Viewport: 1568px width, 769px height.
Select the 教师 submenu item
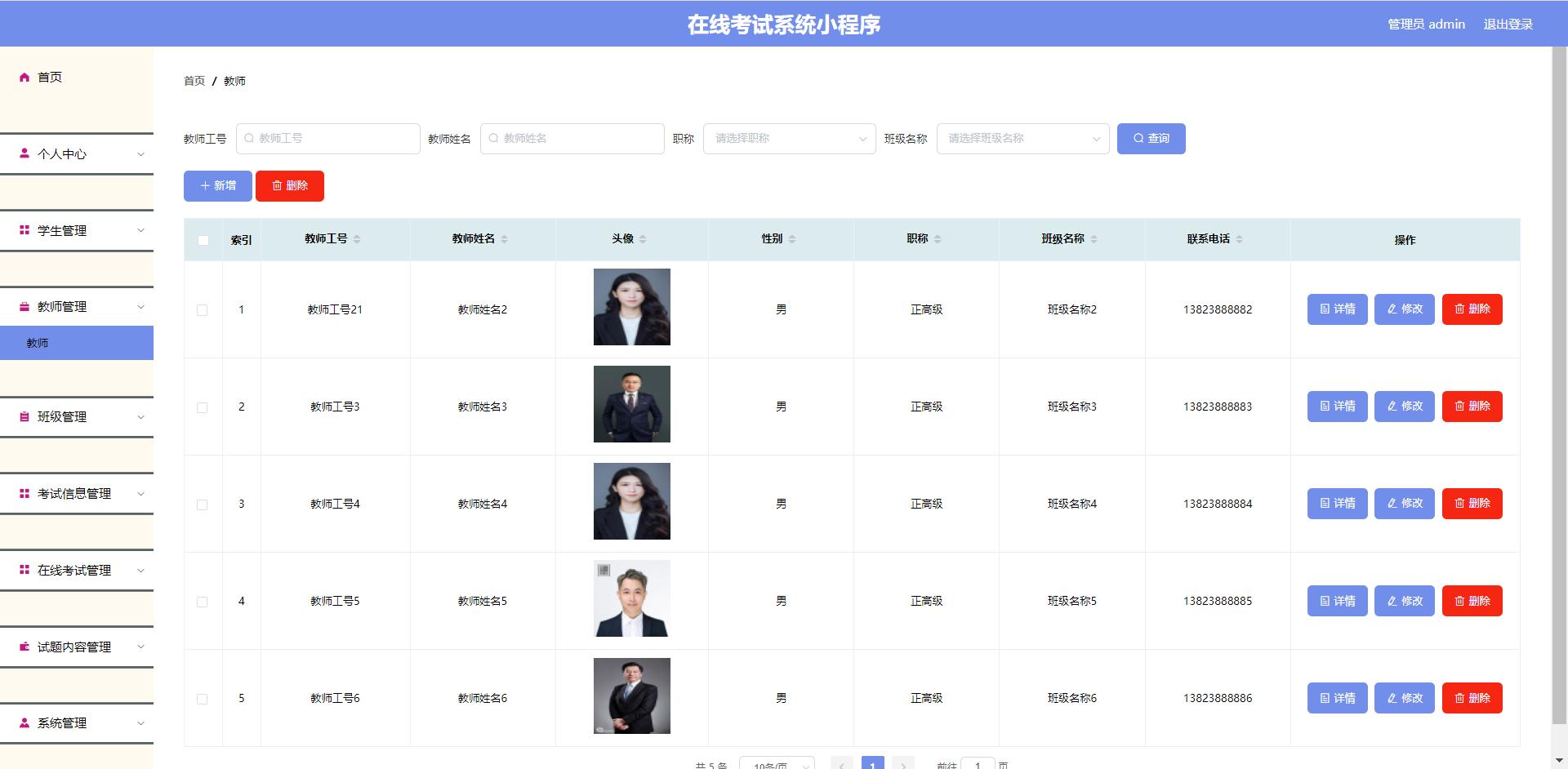38,343
